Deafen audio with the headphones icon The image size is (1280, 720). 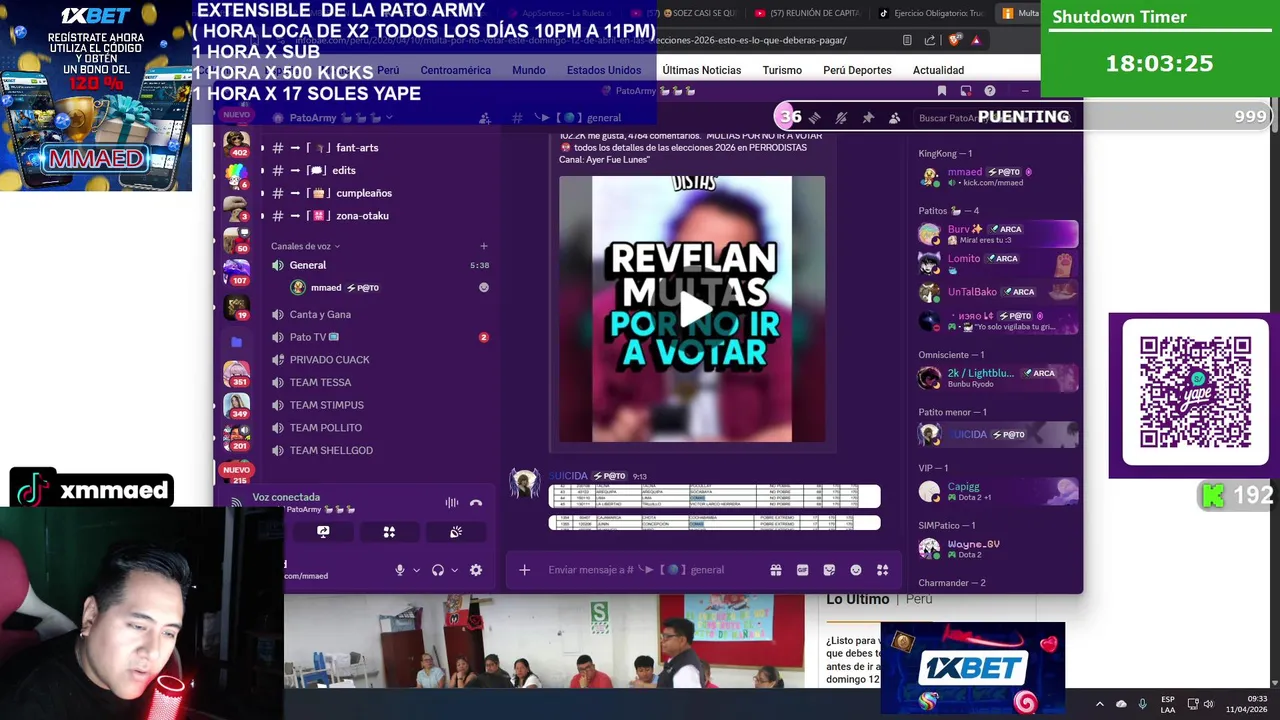(437, 570)
